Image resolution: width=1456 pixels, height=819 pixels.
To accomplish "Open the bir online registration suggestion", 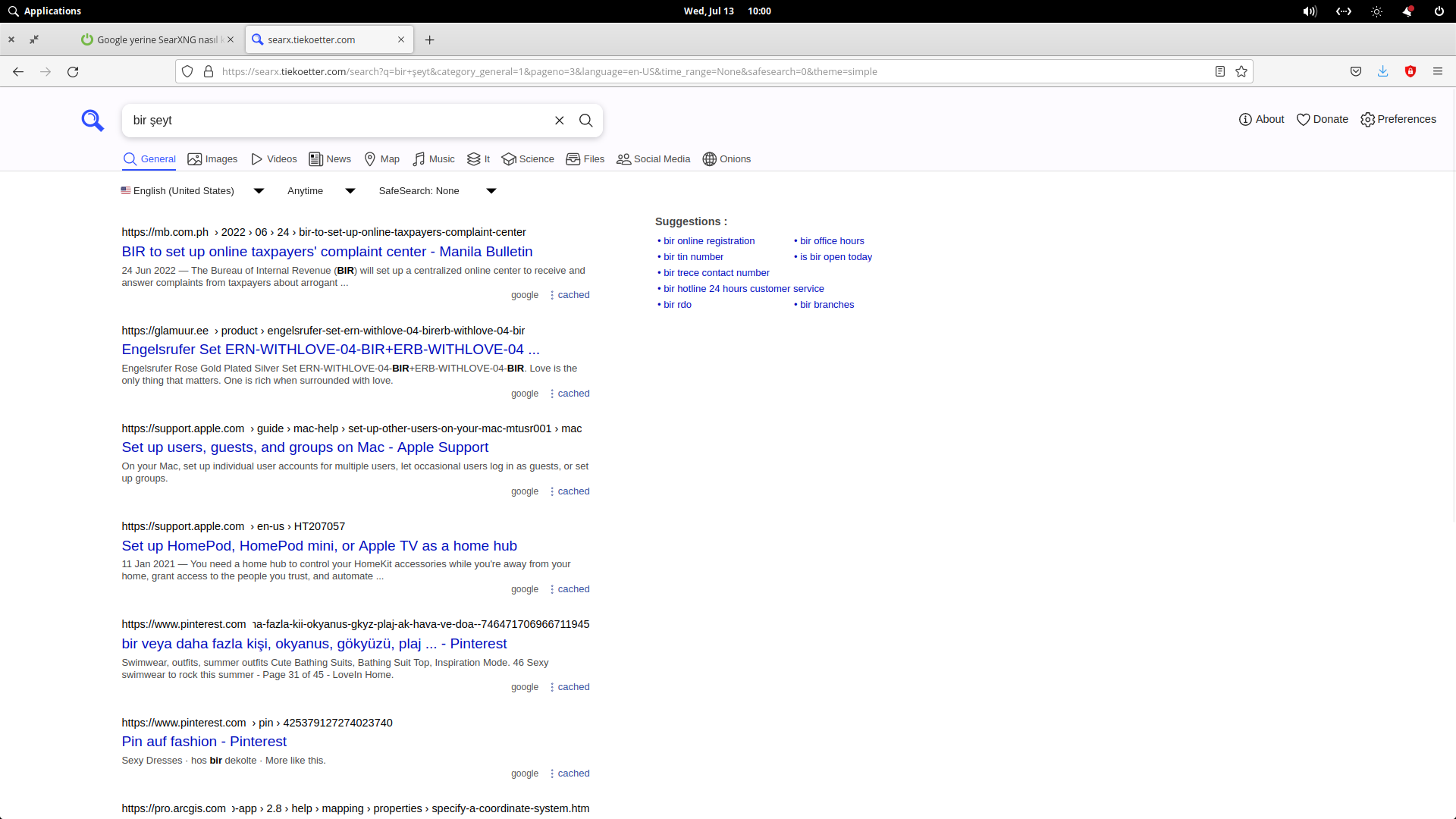I will (x=708, y=240).
